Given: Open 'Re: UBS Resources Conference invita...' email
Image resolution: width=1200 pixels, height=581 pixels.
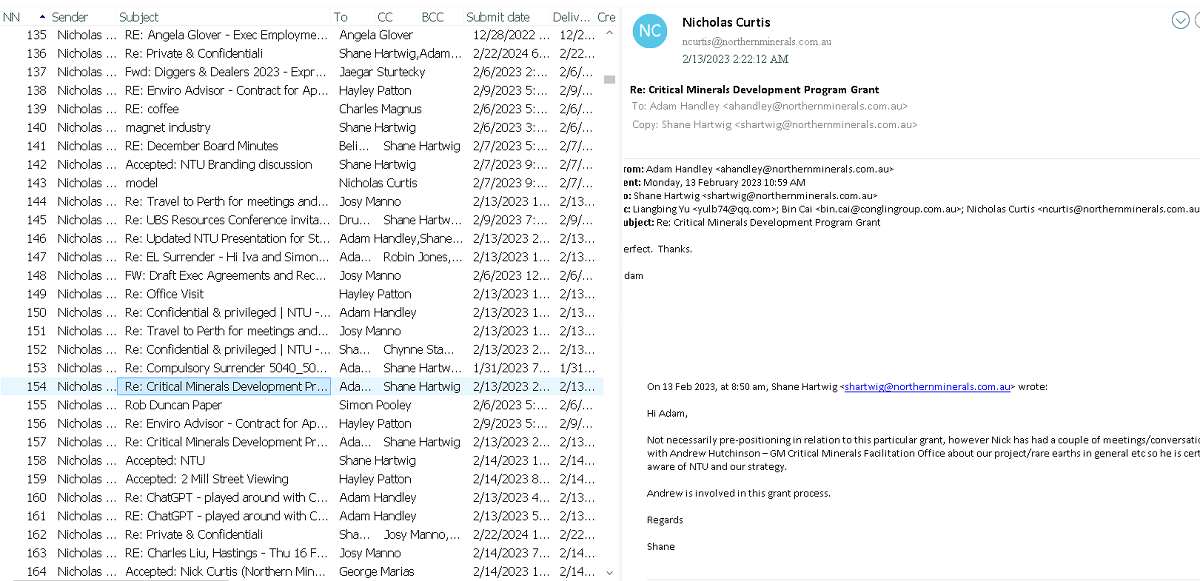Looking at the screenshot, I should pos(301,220).
